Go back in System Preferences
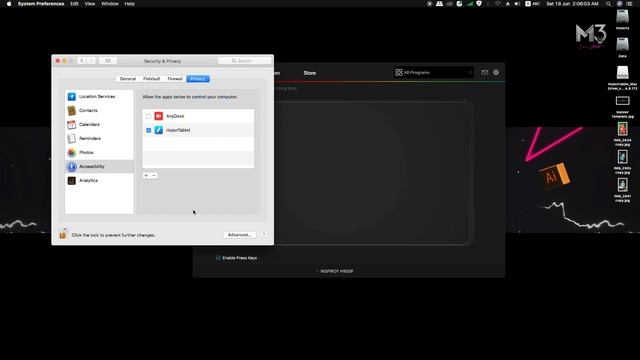This screenshot has width=640, height=360. (82, 61)
